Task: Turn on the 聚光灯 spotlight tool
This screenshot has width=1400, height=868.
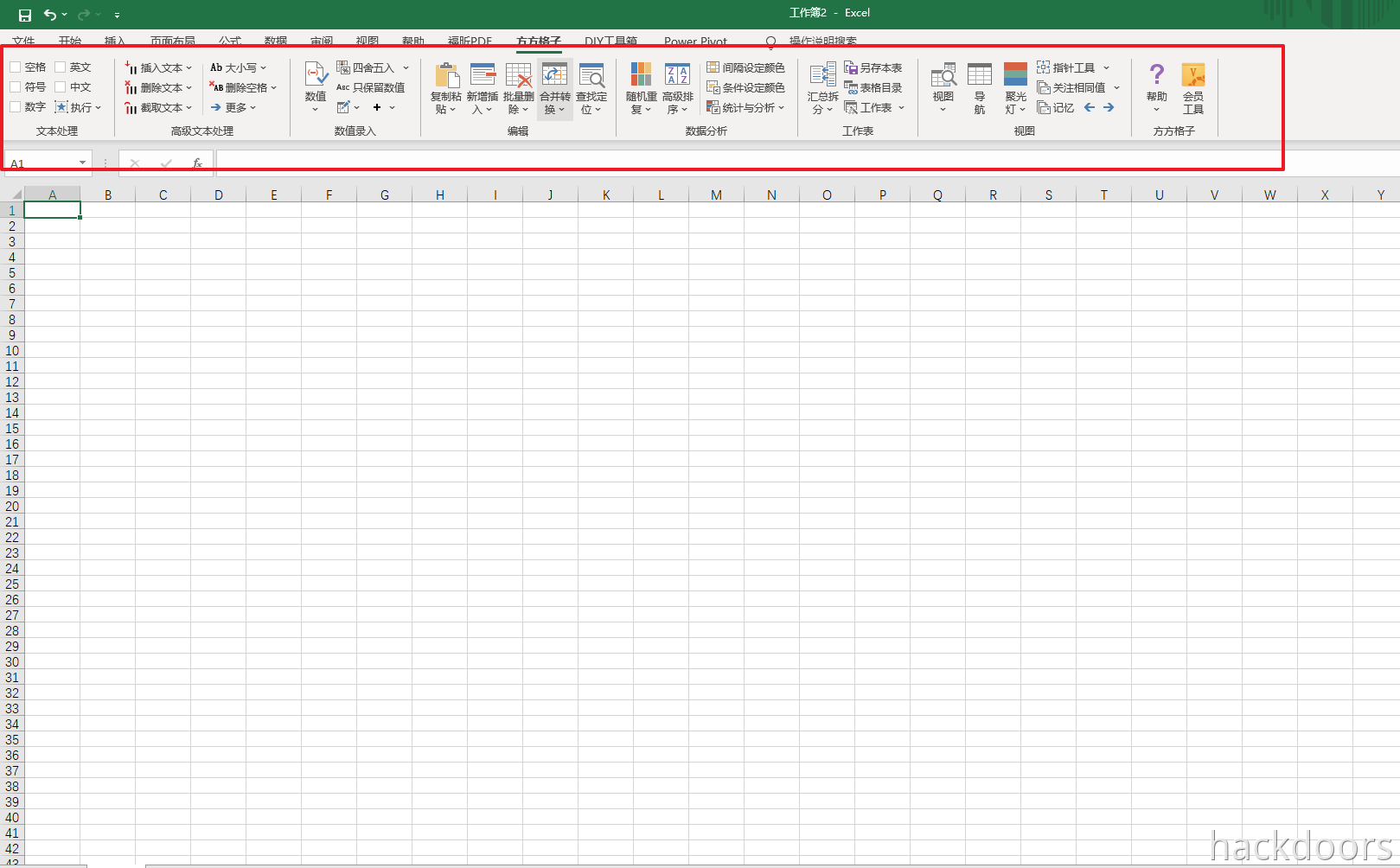Action: pyautogui.click(x=1016, y=89)
